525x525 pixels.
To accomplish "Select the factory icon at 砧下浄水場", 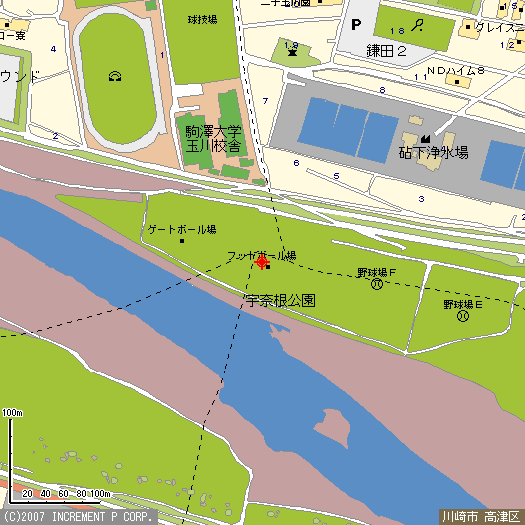I will 425,138.
